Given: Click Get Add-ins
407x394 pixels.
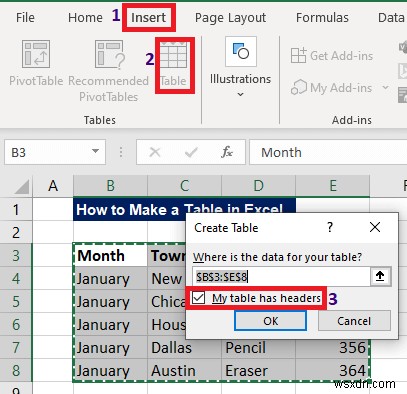Looking at the screenshot, I should [332, 56].
